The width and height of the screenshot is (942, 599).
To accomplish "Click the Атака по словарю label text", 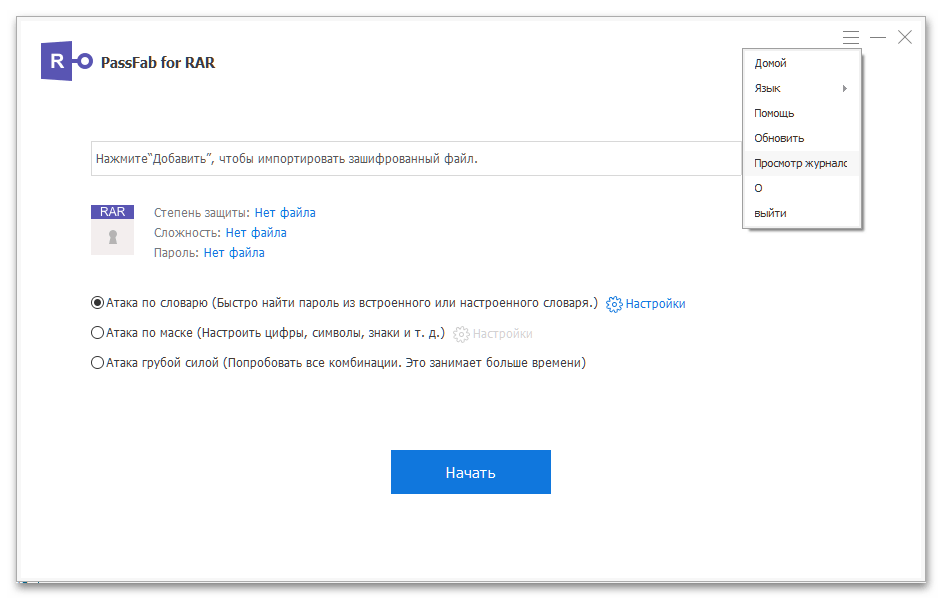I will click(352, 303).
